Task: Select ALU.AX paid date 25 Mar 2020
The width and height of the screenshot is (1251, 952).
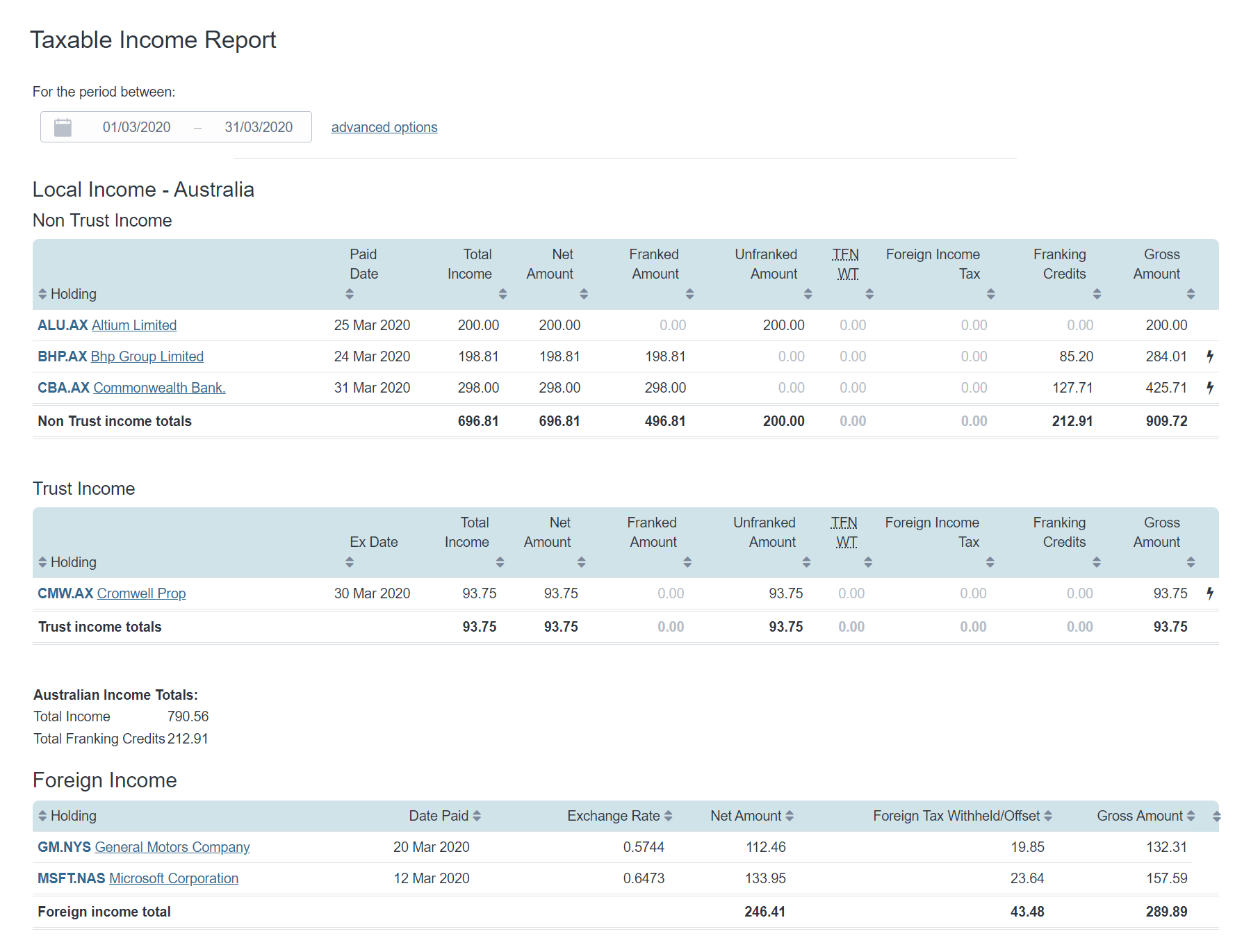Action: 372,325
